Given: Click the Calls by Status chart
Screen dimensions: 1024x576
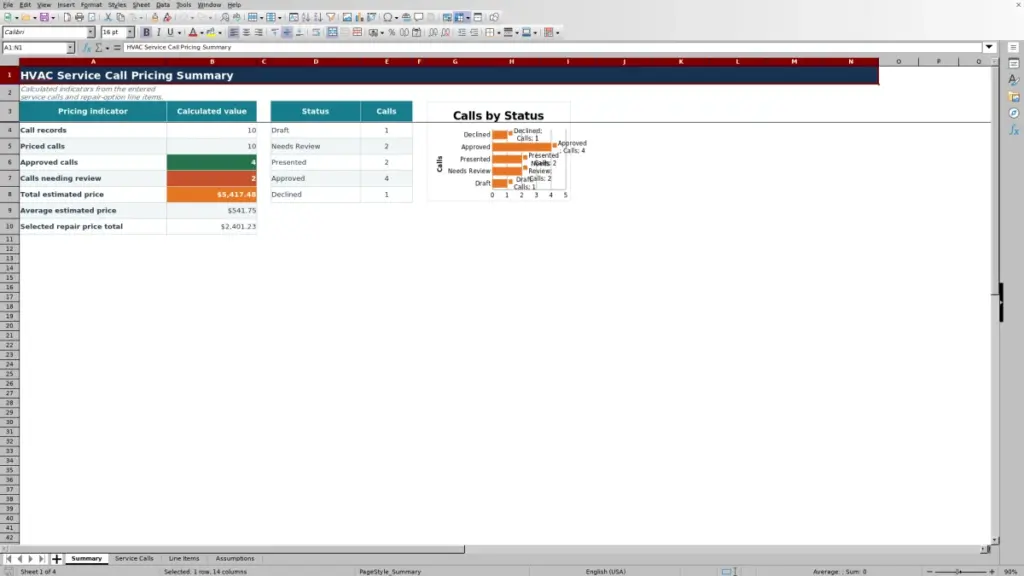Looking at the screenshot, I should [x=499, y=152].
